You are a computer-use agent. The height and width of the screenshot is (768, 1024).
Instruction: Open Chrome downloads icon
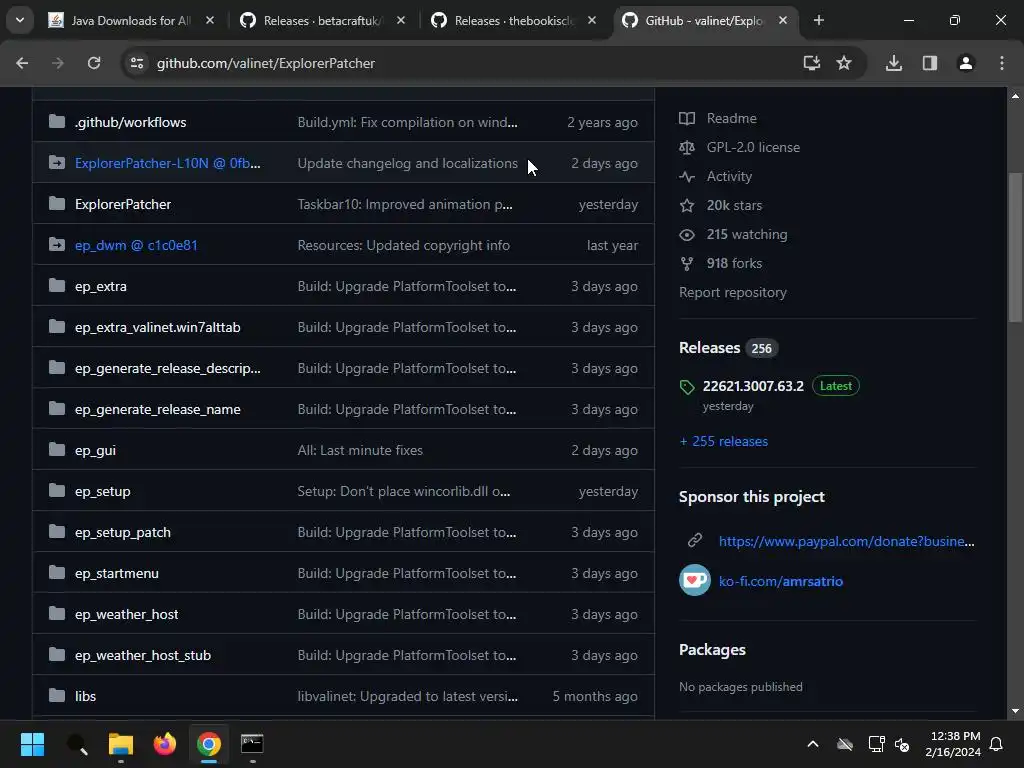893,63
